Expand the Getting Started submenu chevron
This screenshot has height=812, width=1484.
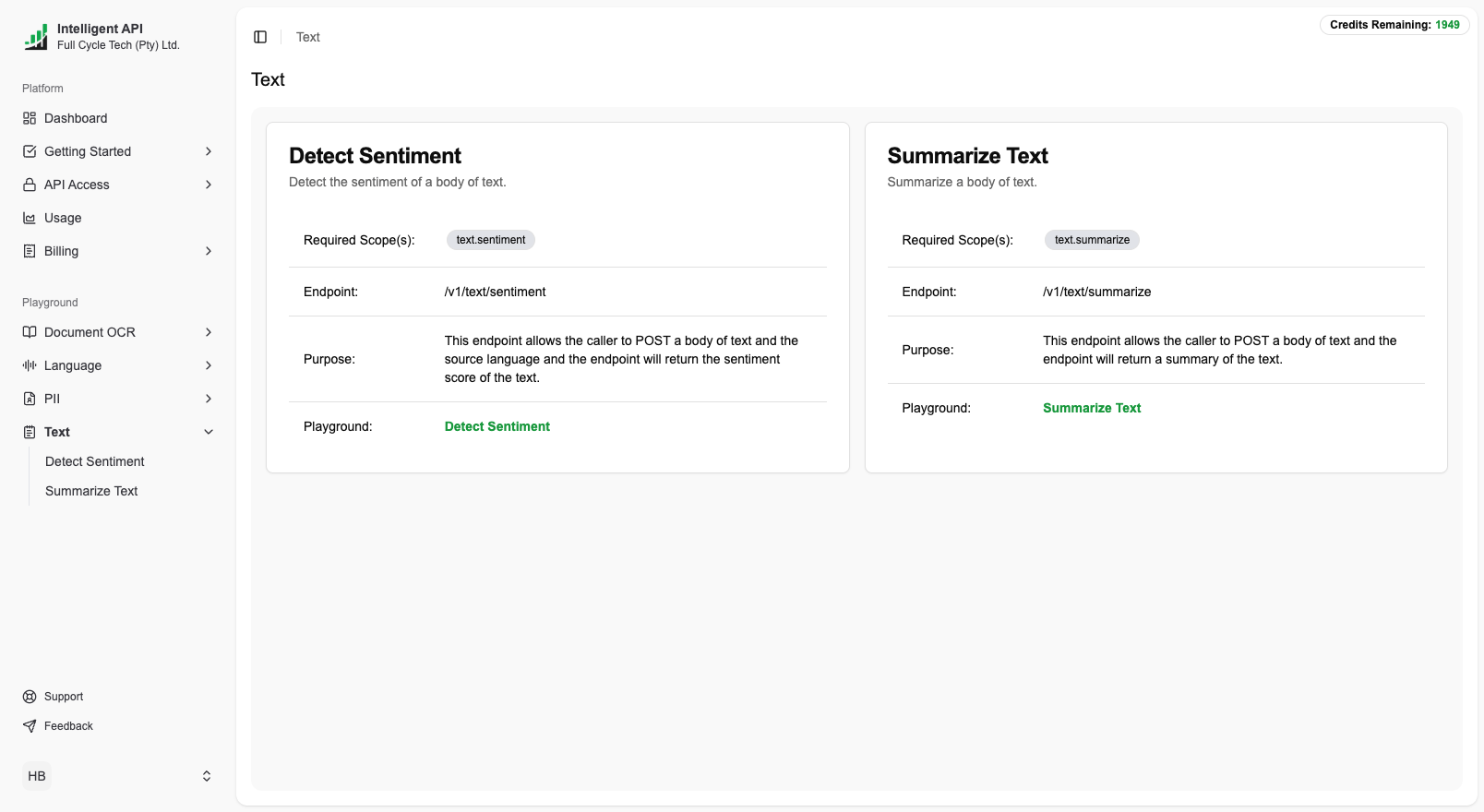click(209, 151)
